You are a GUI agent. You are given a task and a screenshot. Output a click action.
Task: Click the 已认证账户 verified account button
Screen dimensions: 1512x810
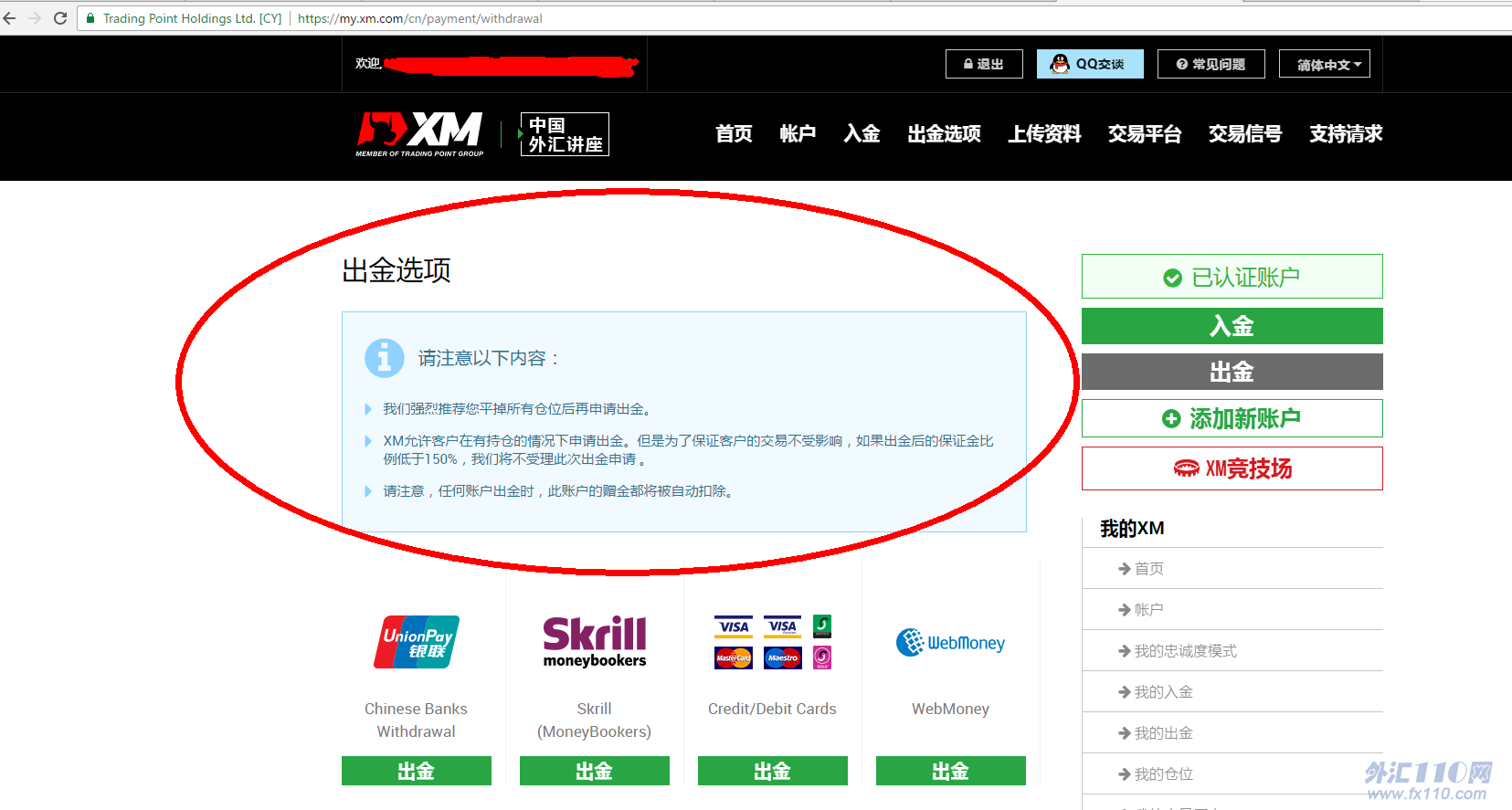click(1232, 277)
